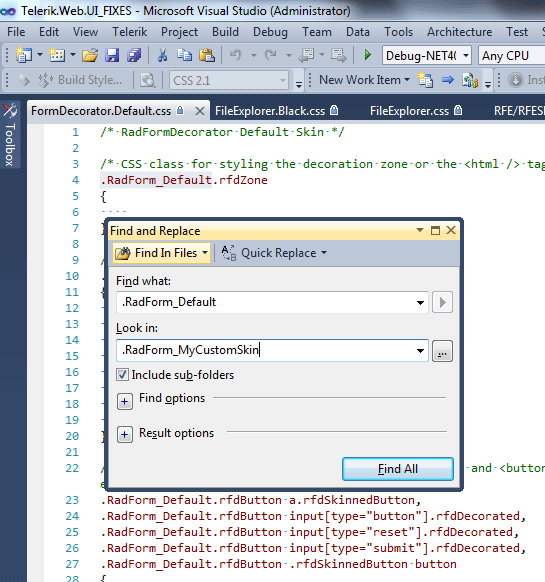545x582 pixels.
Task: Click the Cut scissors icon
Action: click(x=162, y=55)
